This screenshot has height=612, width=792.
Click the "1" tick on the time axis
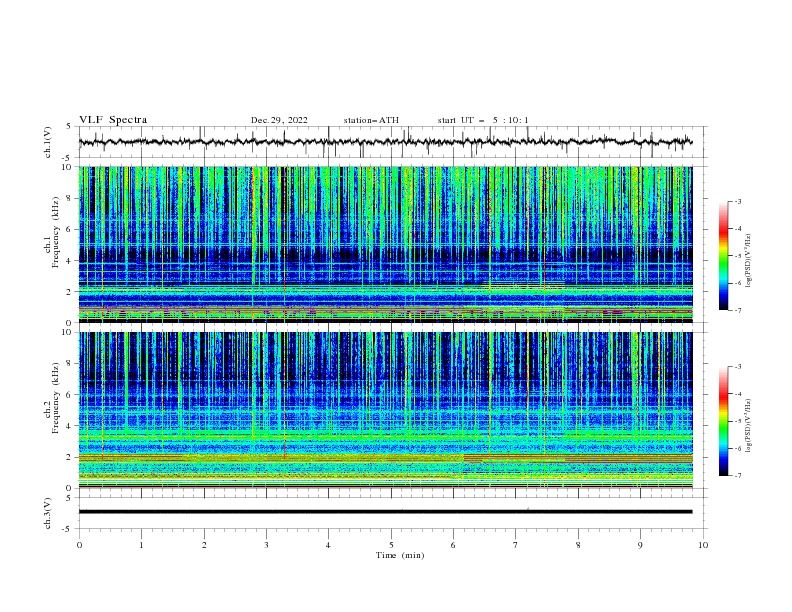click(141, 545)
